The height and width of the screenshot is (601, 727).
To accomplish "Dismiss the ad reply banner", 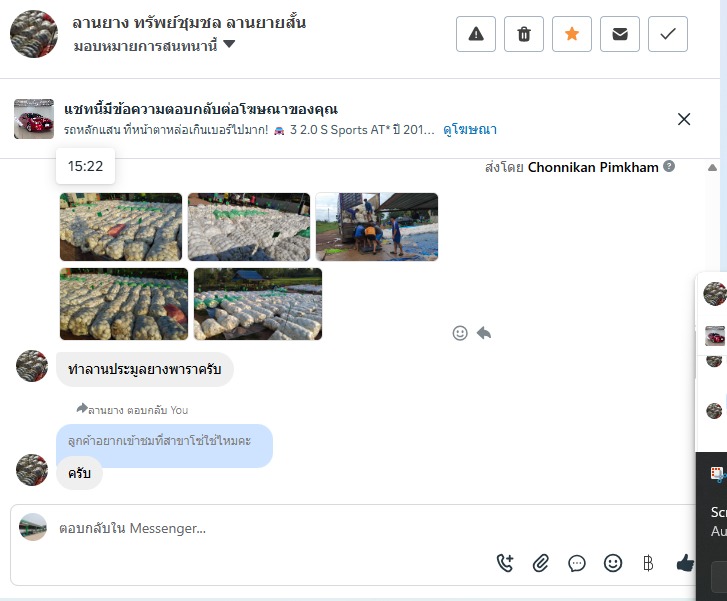I will (684, 119).
